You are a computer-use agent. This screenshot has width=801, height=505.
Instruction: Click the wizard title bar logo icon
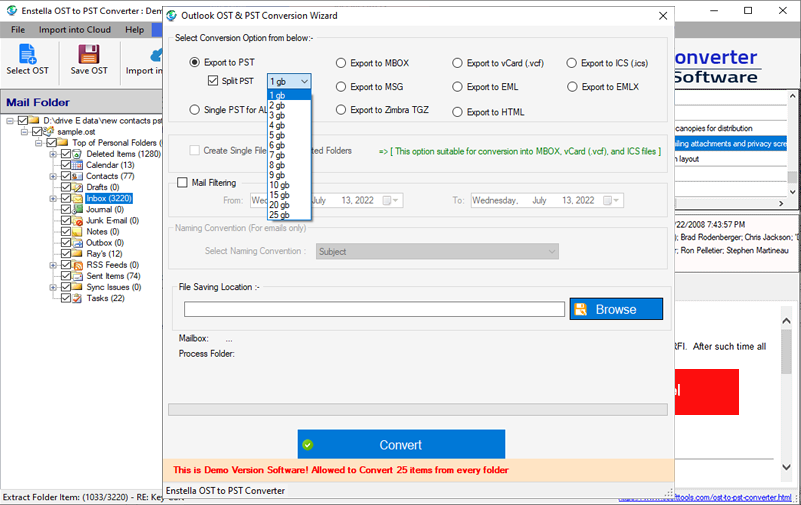click(172, 16)
